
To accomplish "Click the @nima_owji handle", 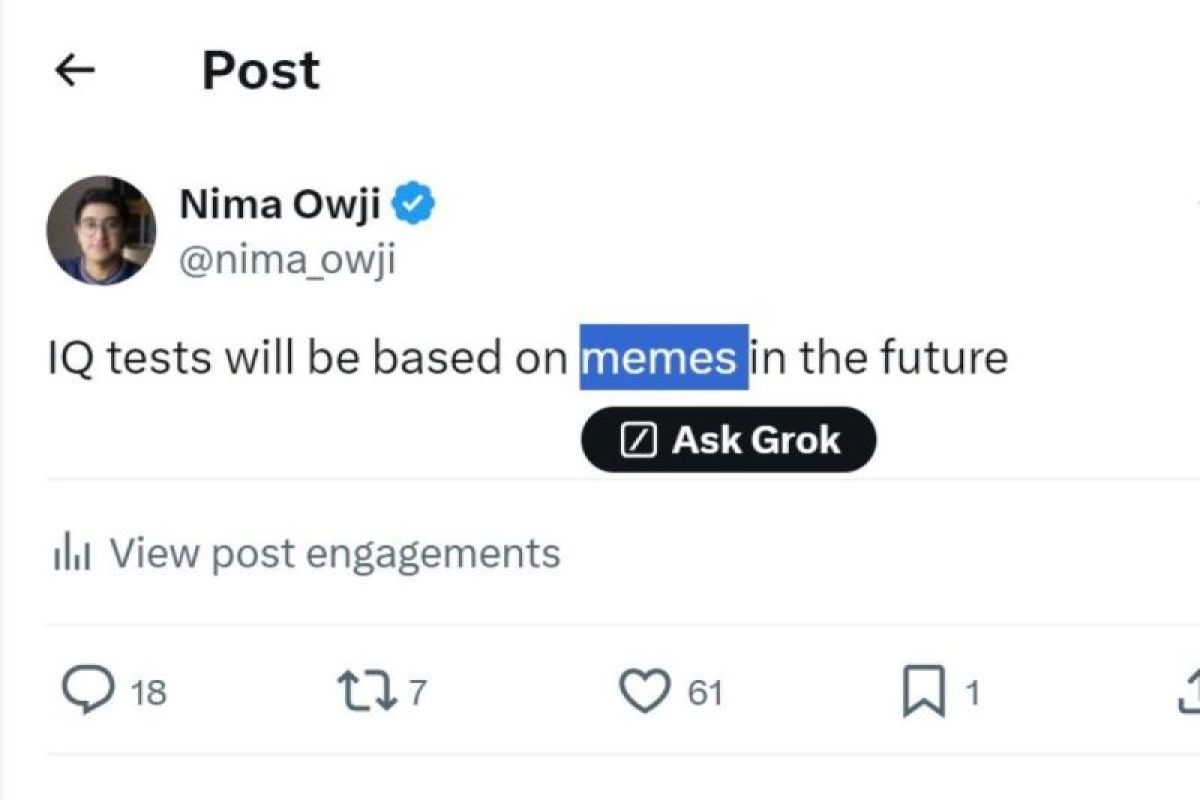I will [287, 260].
